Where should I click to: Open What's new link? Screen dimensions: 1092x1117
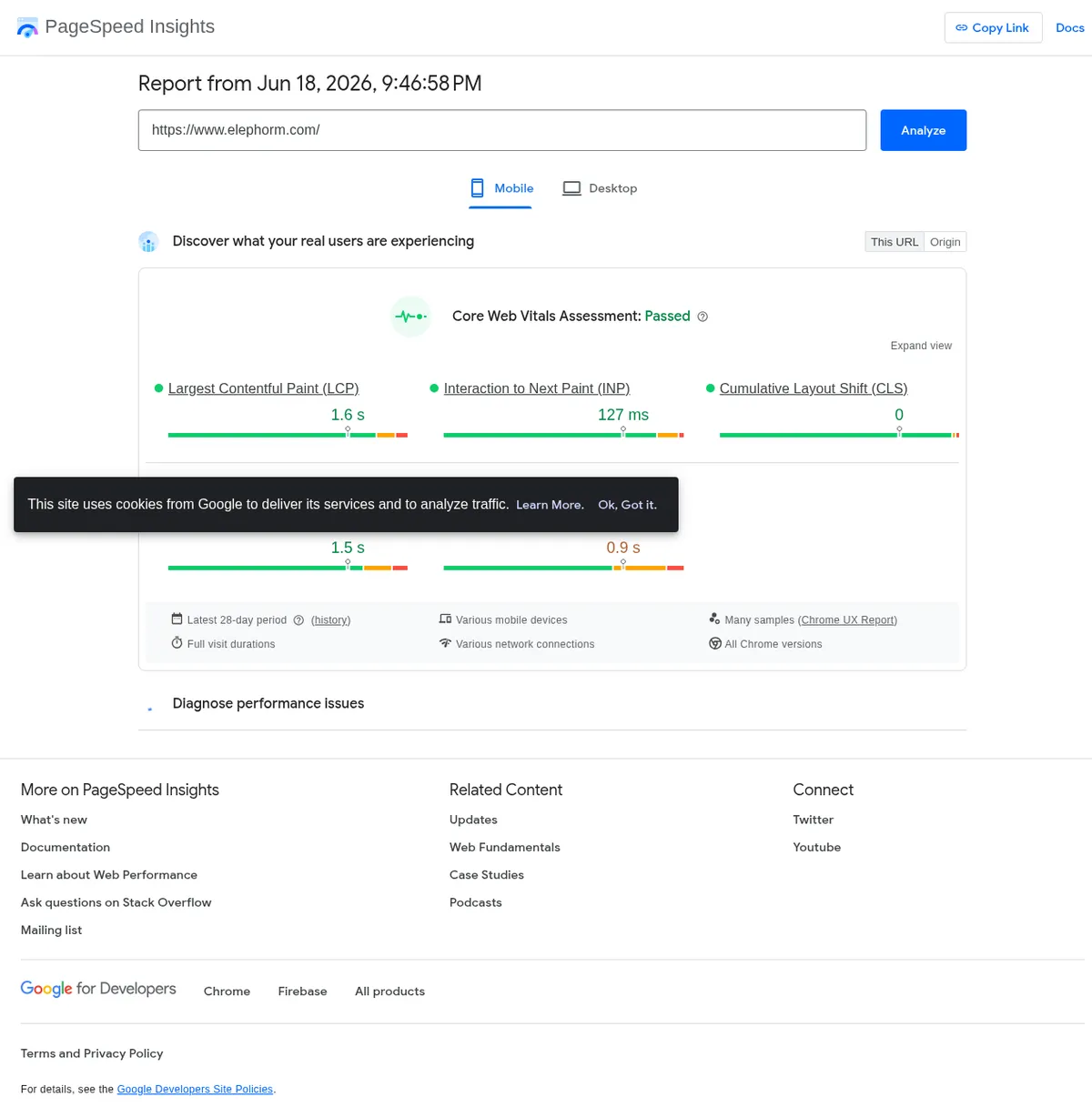pyautogui.click(x=54, y=820)
